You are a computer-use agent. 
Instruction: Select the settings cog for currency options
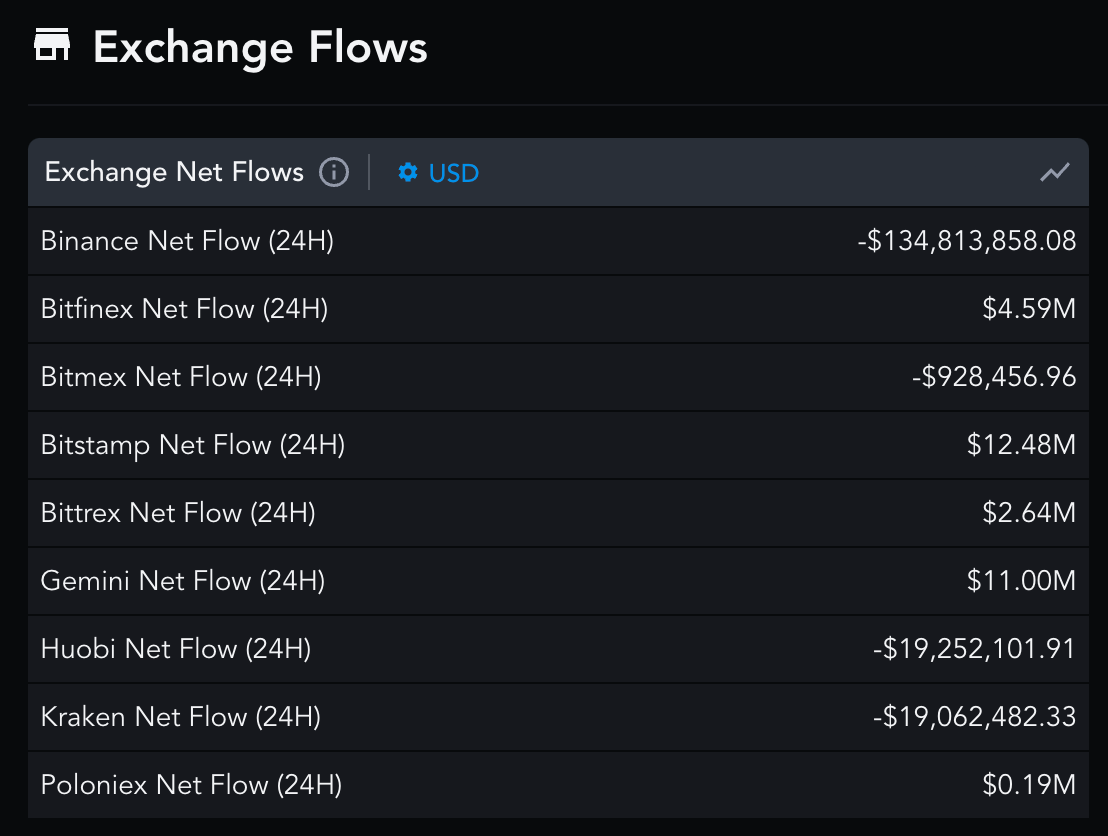tap(408, 172)
